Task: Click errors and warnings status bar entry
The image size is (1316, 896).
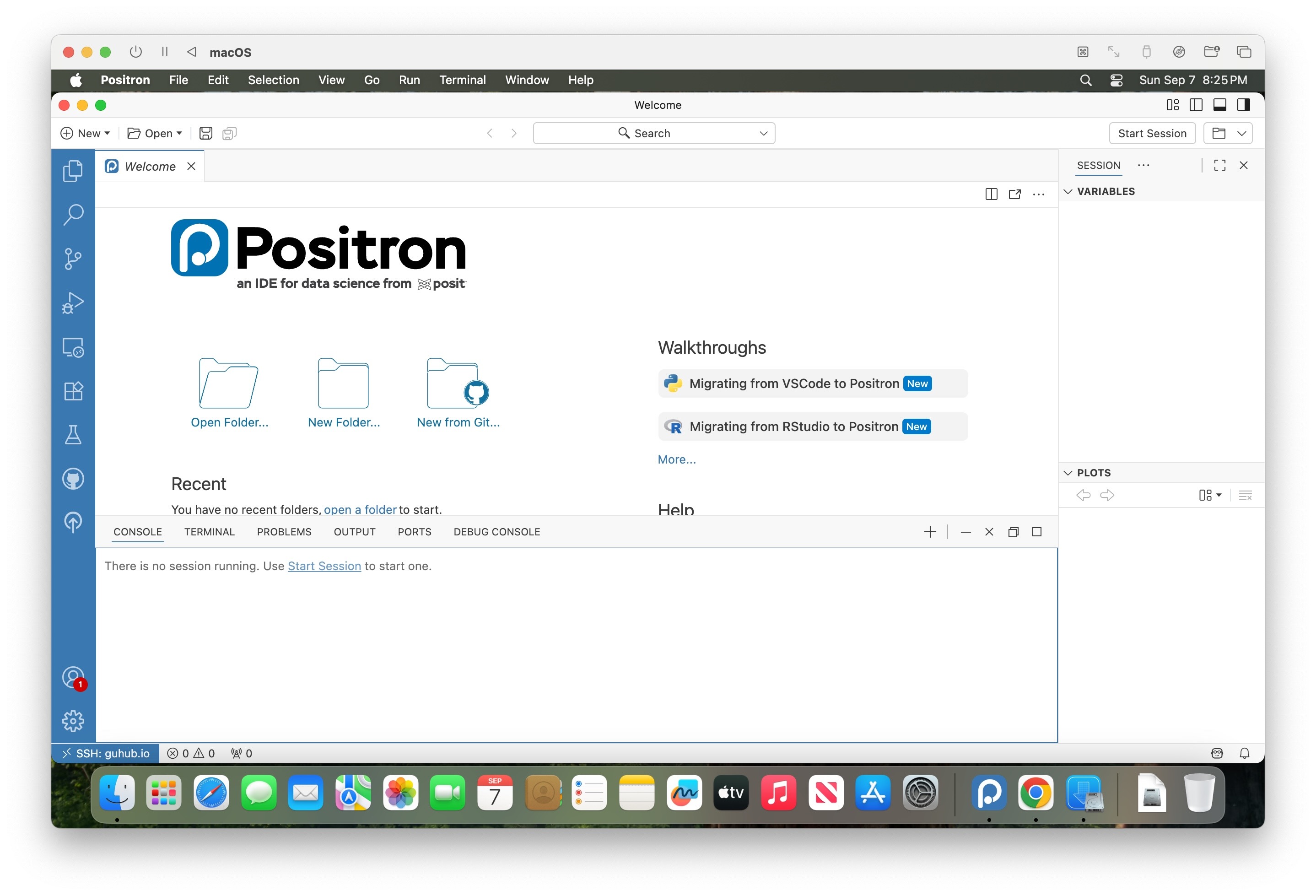Action: [x=191, y=753]
